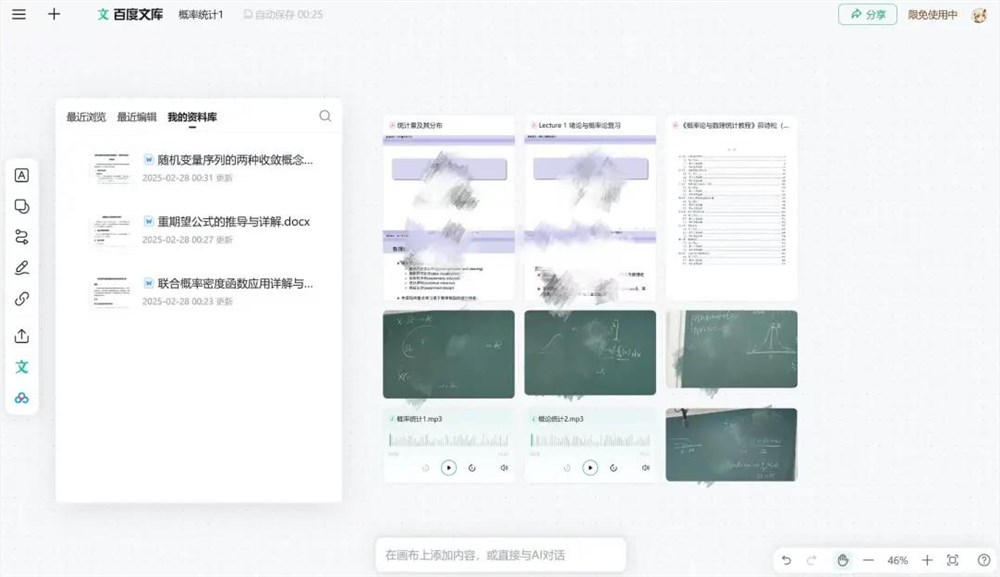This screenshot has width=1000, height=577.
Task: Click the undo icon in bottom toolbar
Action: point(787,560)
